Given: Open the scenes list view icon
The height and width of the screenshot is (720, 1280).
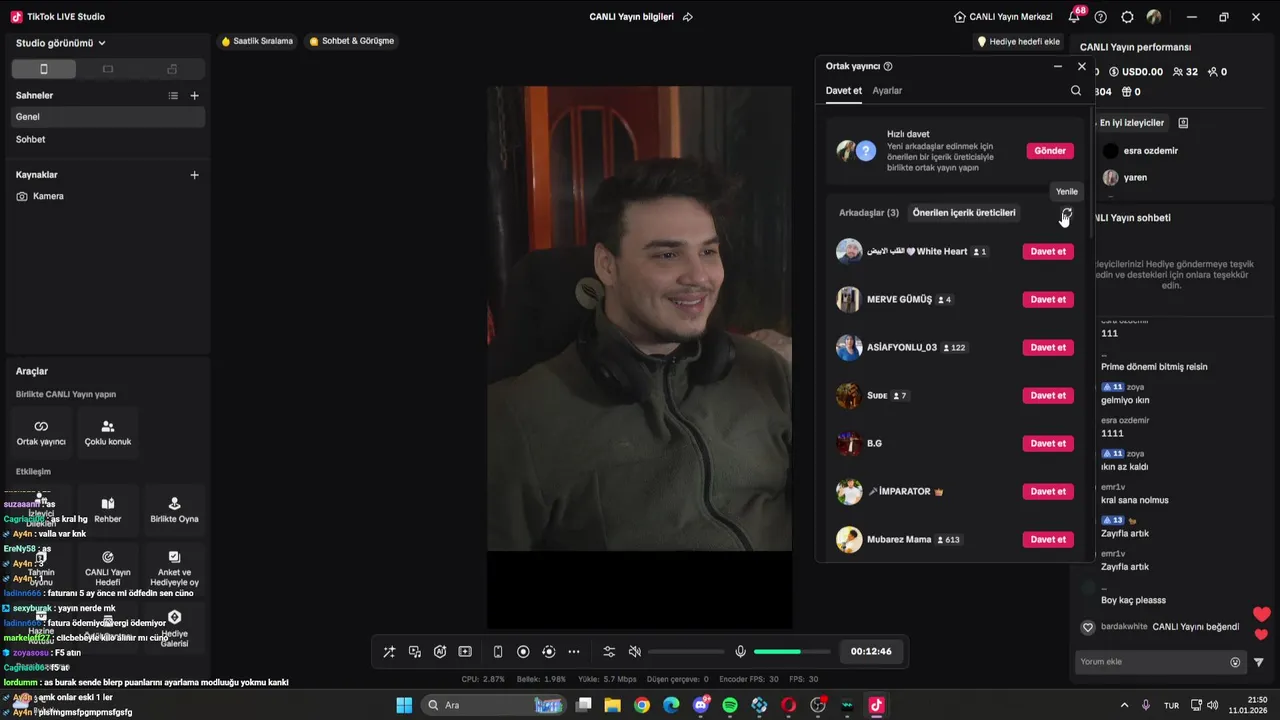Looking at the screenshot, I should coord(173,95).
